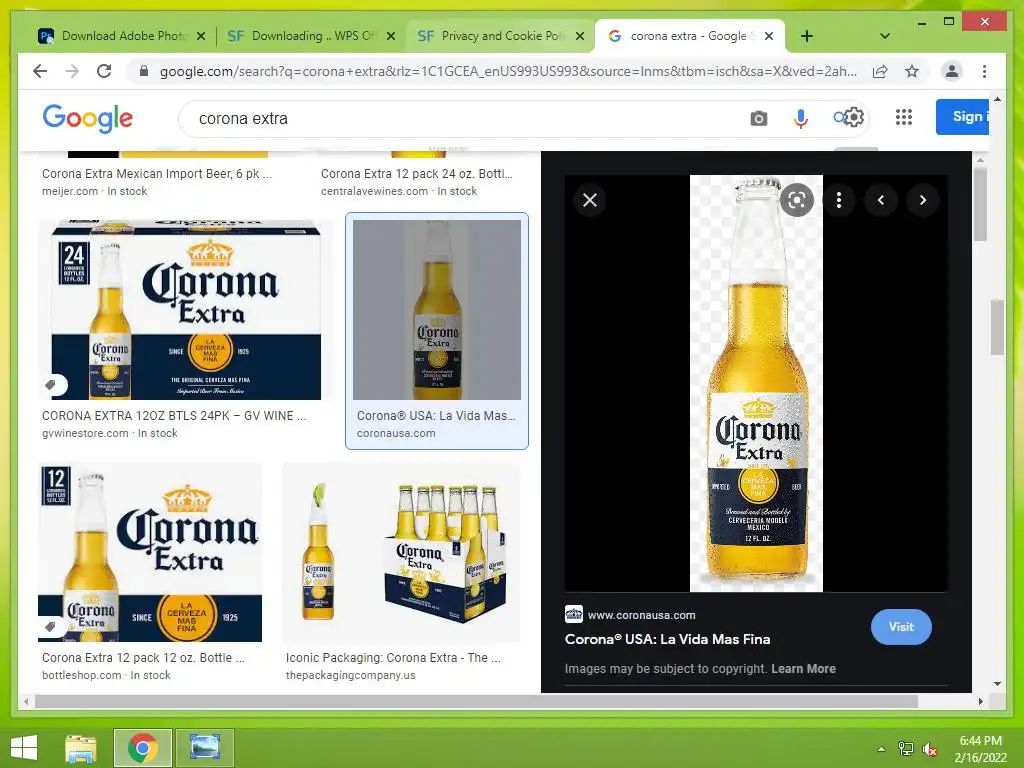Click the lock icon in the address bar
The width and height of the screenshot is (1024, 768).
144,71
